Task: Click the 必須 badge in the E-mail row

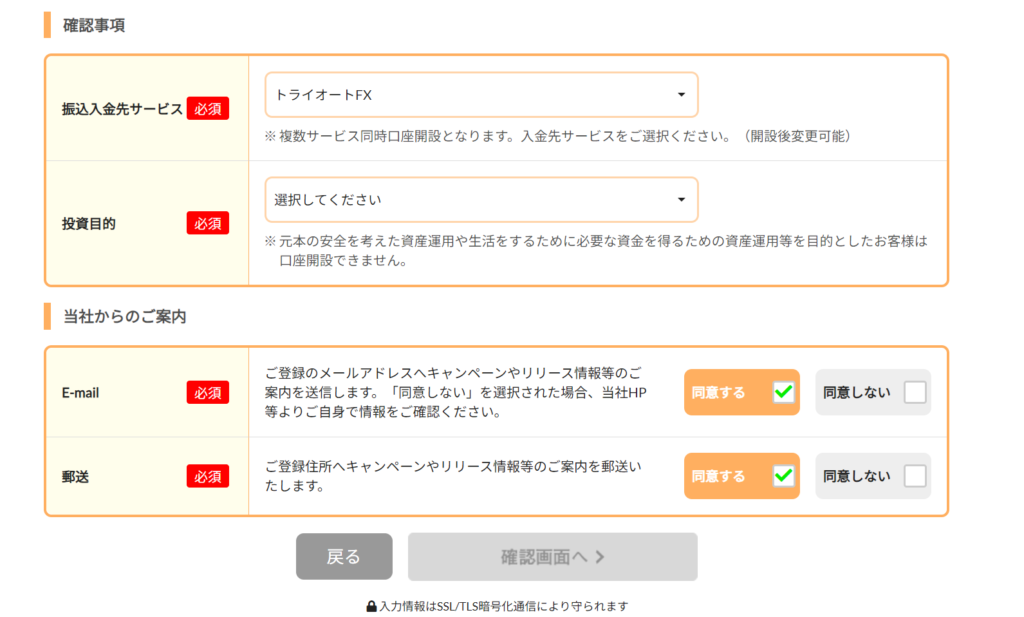Action: pos(208,392)
